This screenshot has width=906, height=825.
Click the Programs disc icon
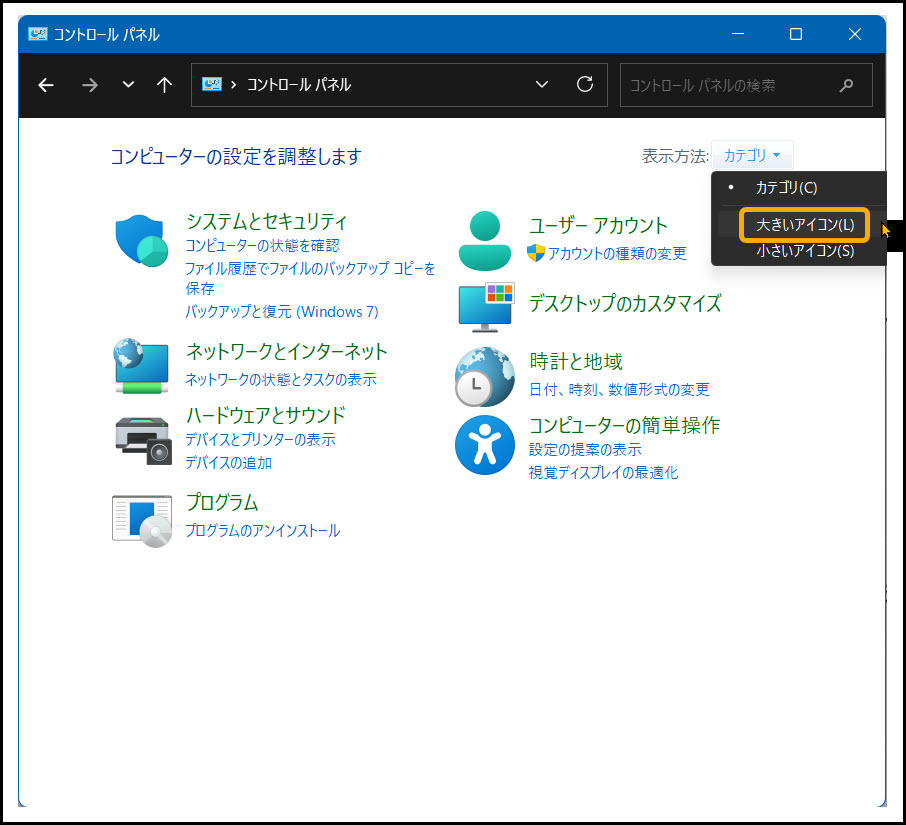(x=142, y=521)
